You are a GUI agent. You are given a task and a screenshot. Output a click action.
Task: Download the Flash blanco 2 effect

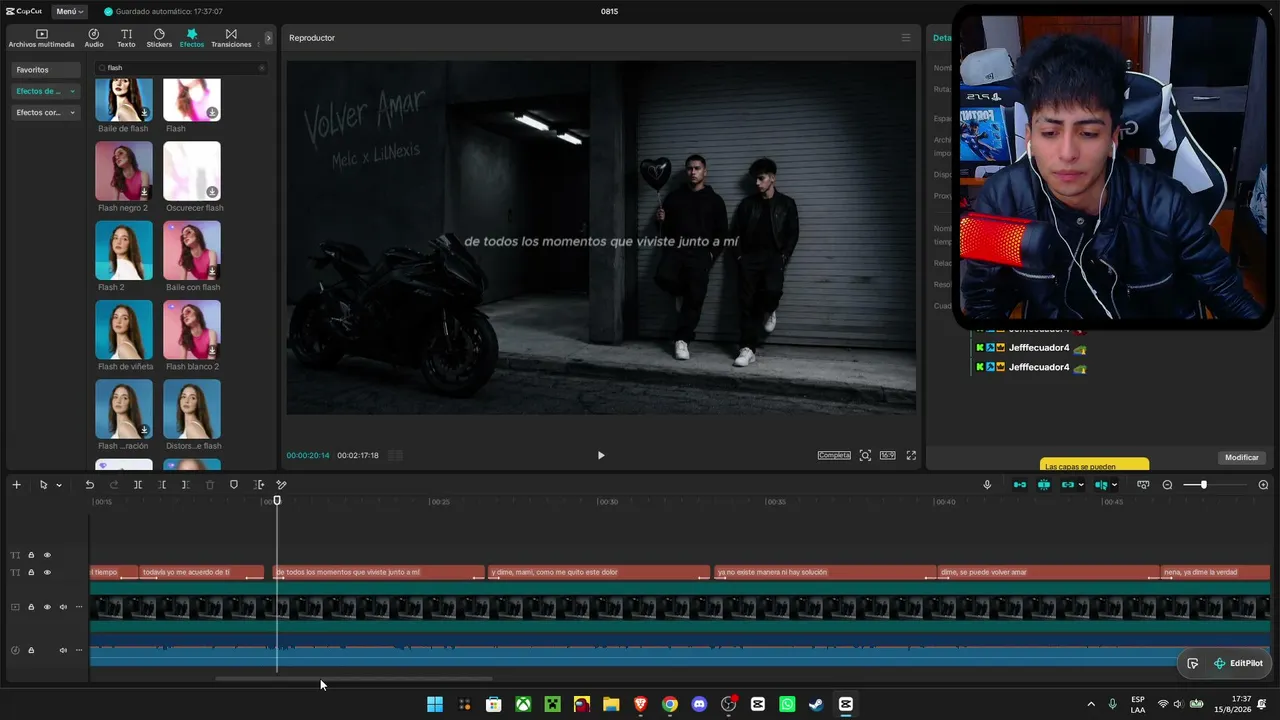(x=212, y=351)
